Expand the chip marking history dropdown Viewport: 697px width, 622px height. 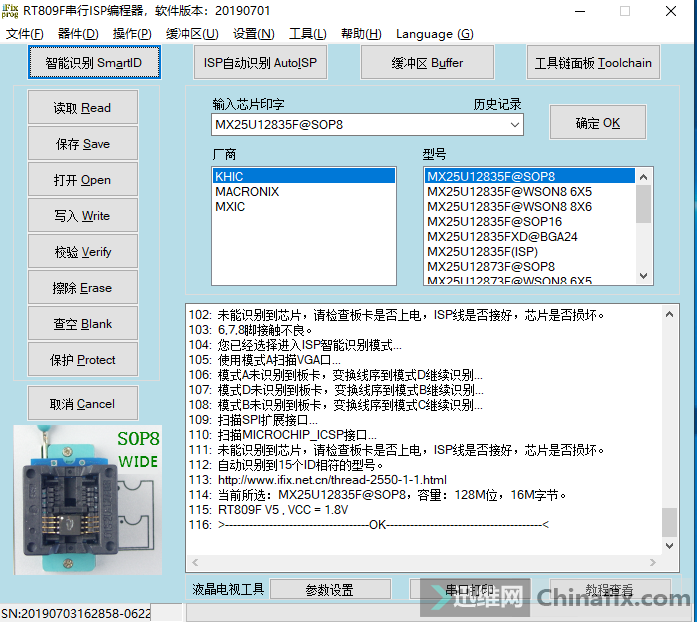click(x=514, y=125)
